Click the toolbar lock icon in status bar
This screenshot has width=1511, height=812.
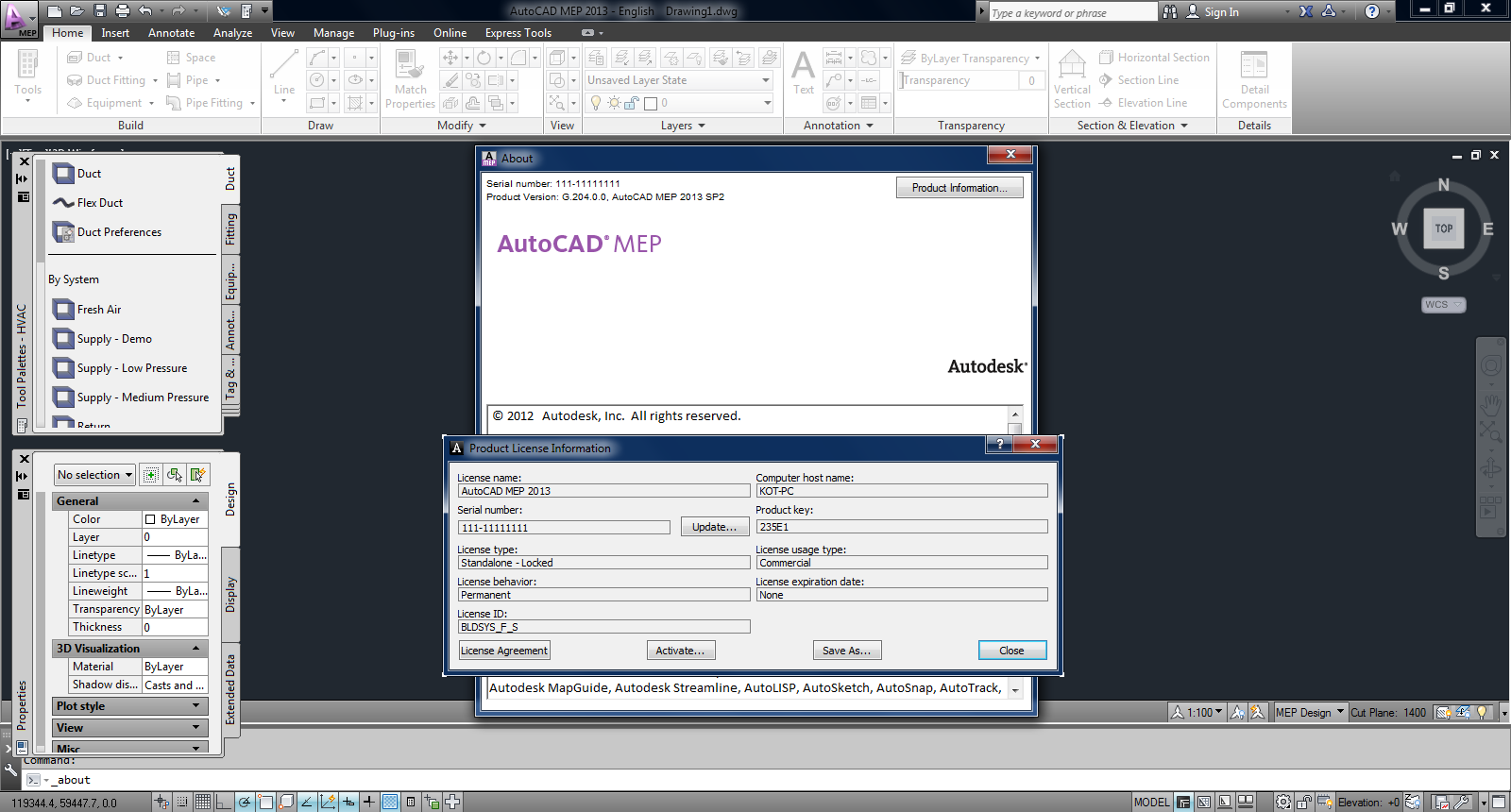pyautogui.click(x=1304, y=802)
